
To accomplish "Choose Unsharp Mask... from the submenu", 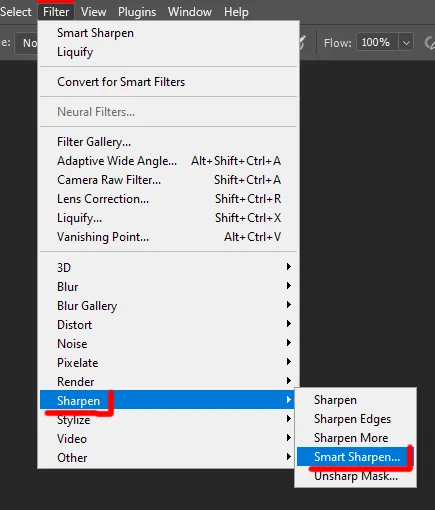I will tap(355, 476).
